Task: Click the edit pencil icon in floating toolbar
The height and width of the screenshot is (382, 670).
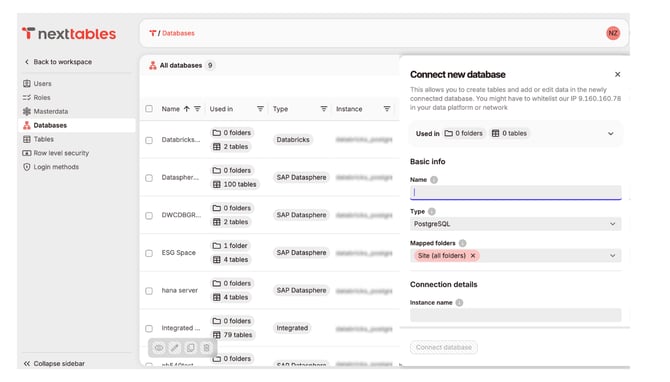Action: pyautogui.click(x=175, y=348)
